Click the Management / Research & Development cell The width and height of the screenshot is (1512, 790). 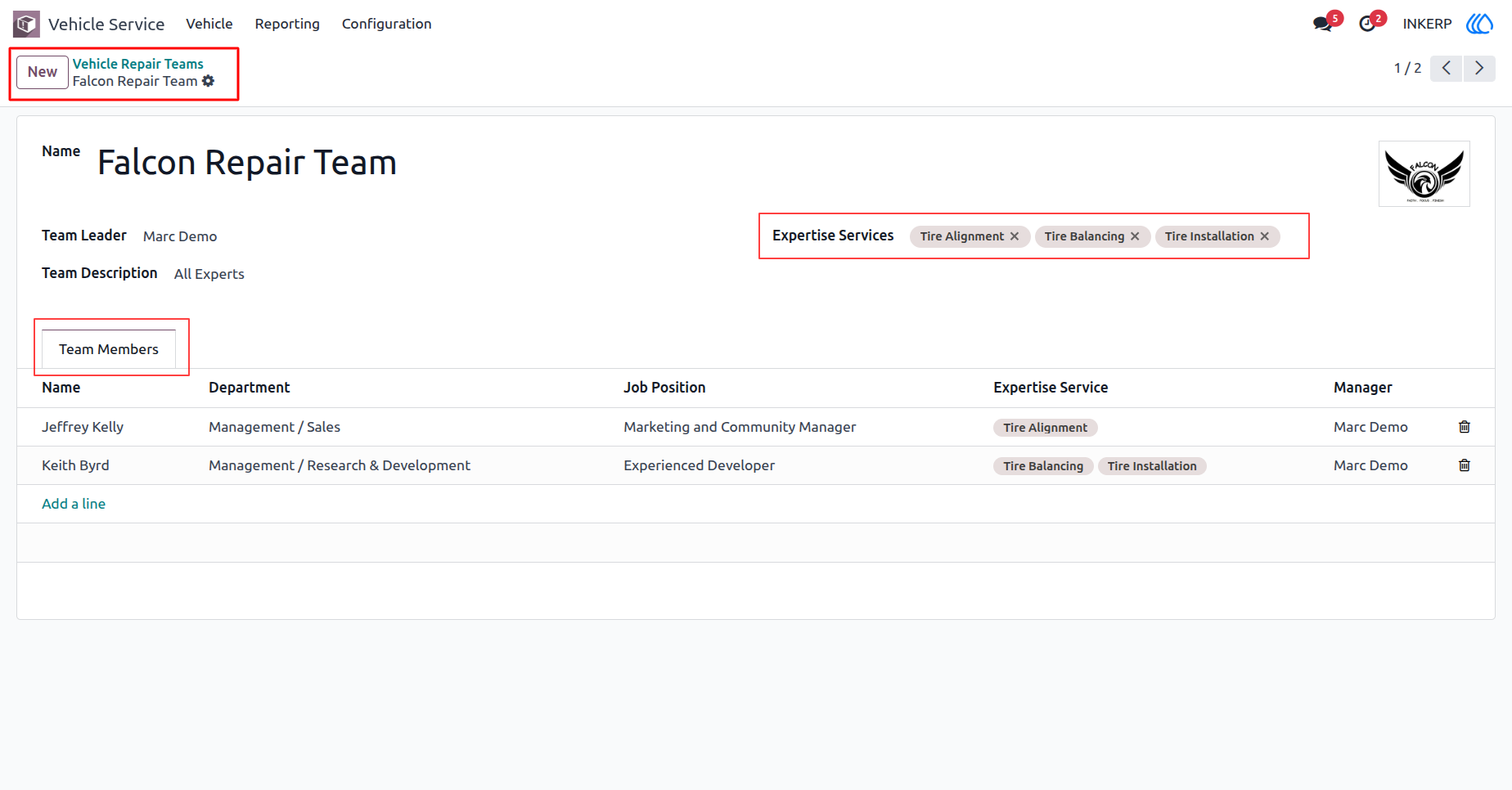coord(340,465)
